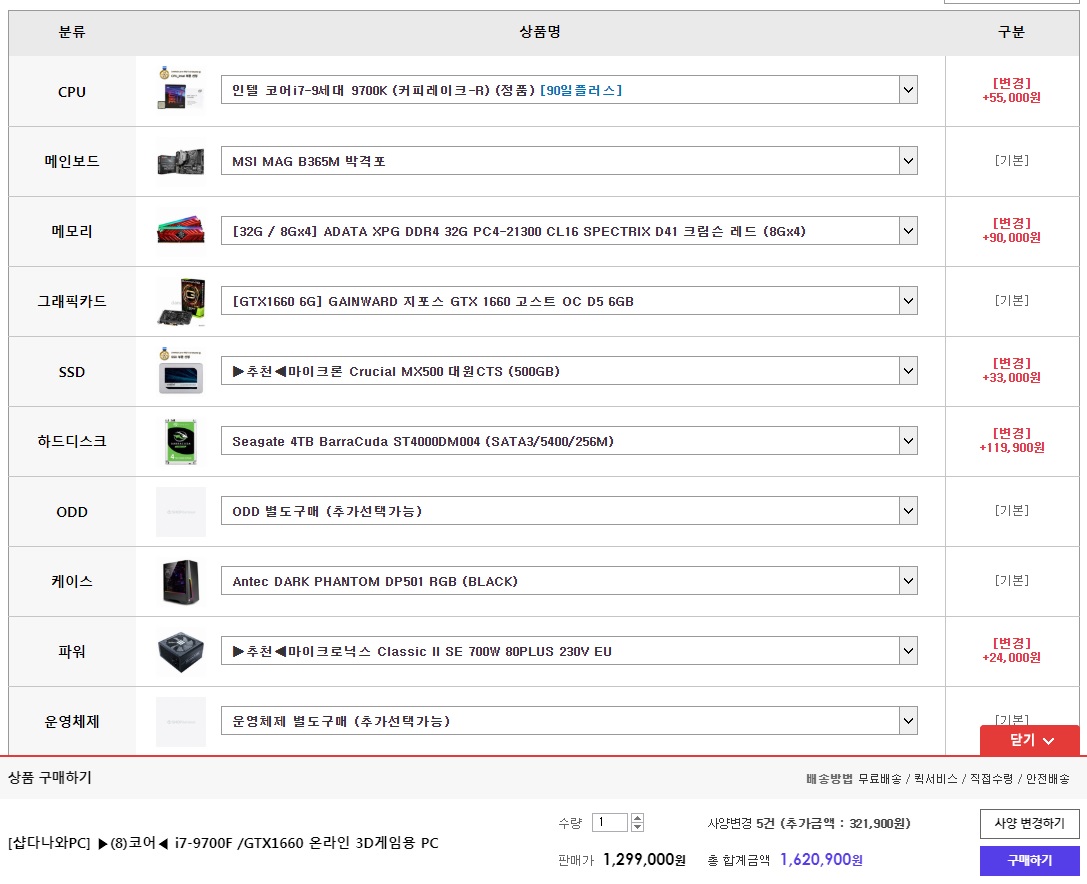
Task: Expand the 하드디스크 Seagate 4TB dropdown
Action: pyautogui.click(x=569, y=441)
